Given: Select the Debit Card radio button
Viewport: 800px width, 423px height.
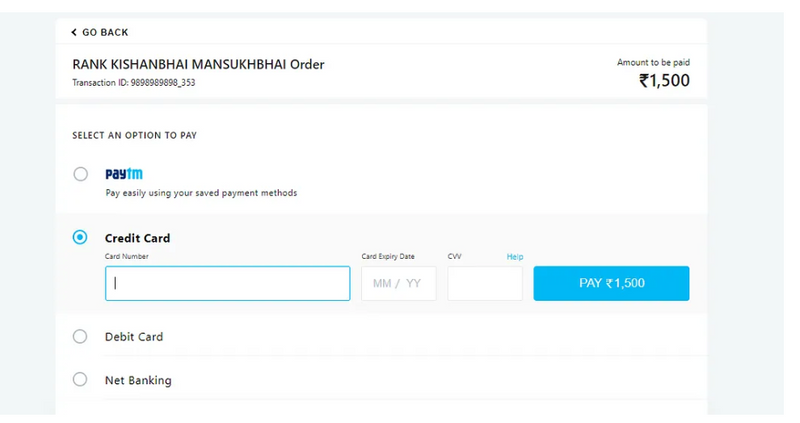Looking at the screenshot, I should coord(80,337).
